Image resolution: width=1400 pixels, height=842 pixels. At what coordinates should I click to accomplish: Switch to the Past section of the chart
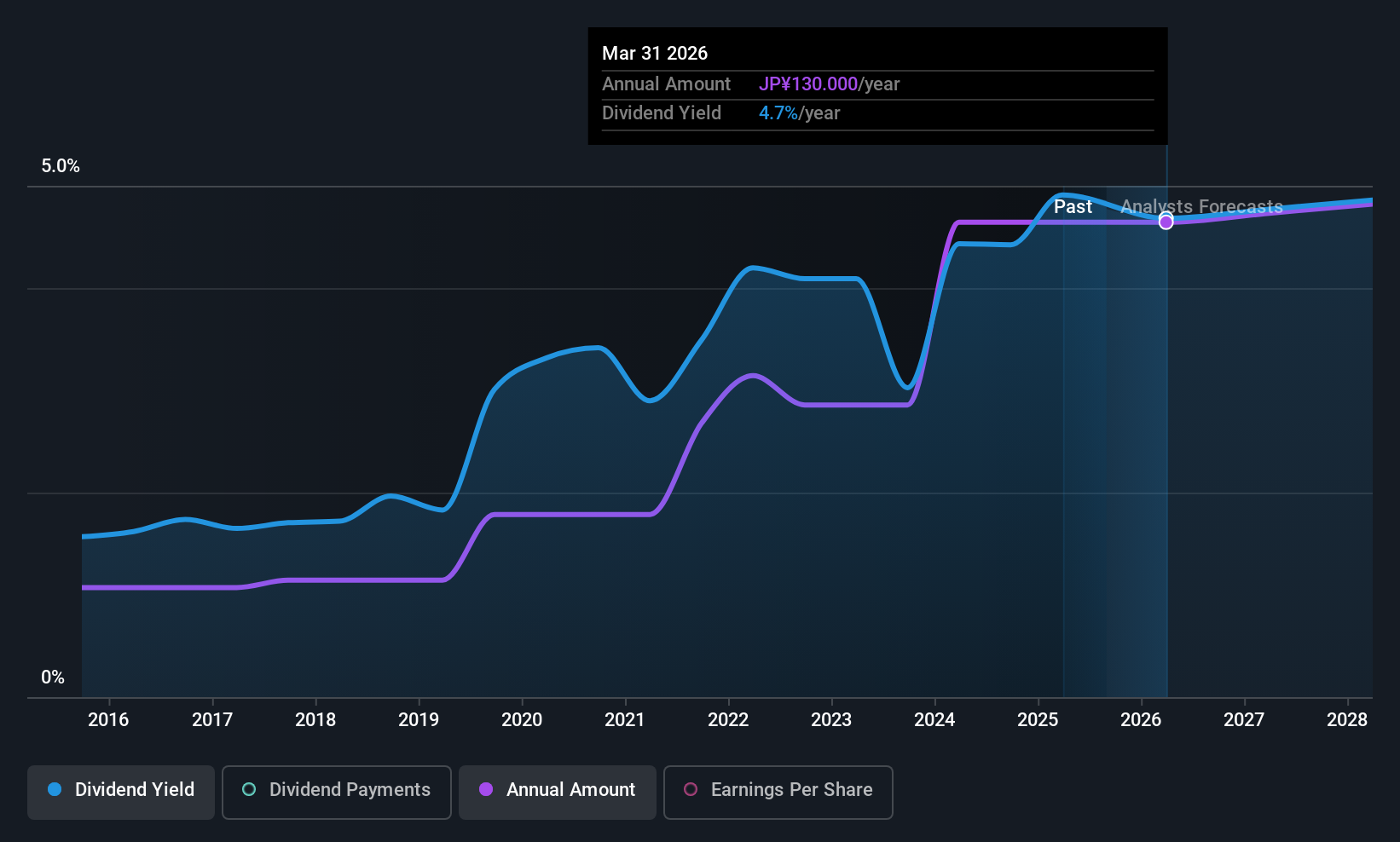pos(1073,206)
